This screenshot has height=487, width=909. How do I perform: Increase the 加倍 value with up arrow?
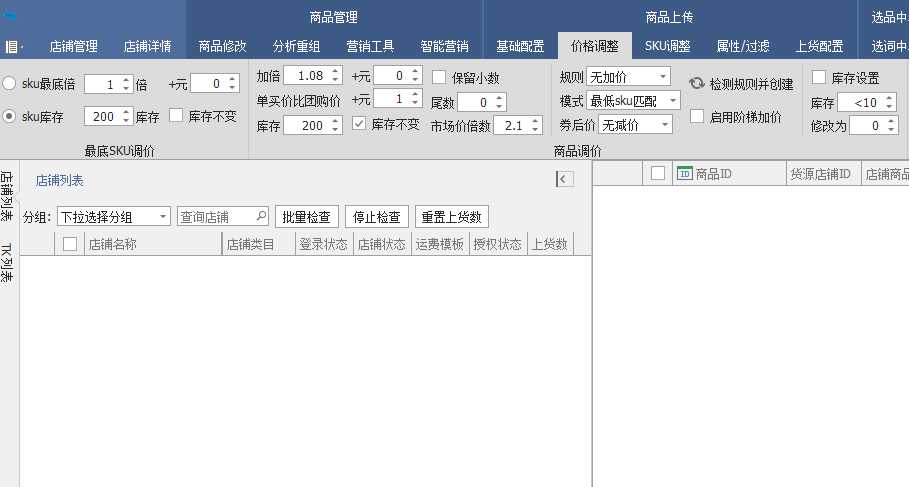click(x=336, y=71)
